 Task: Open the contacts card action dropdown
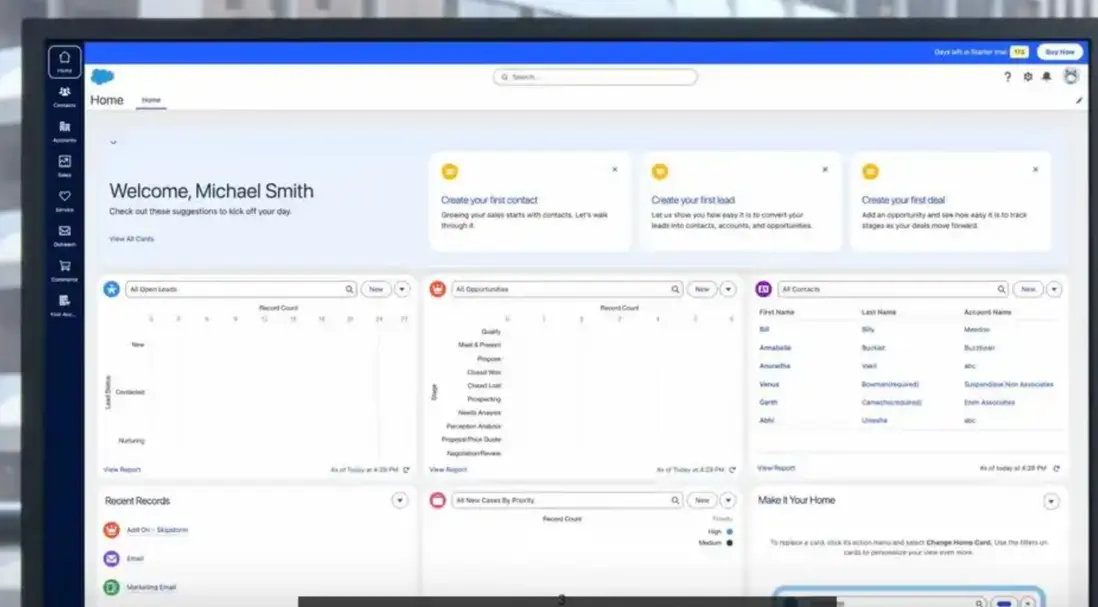[x=1054, y=289]
